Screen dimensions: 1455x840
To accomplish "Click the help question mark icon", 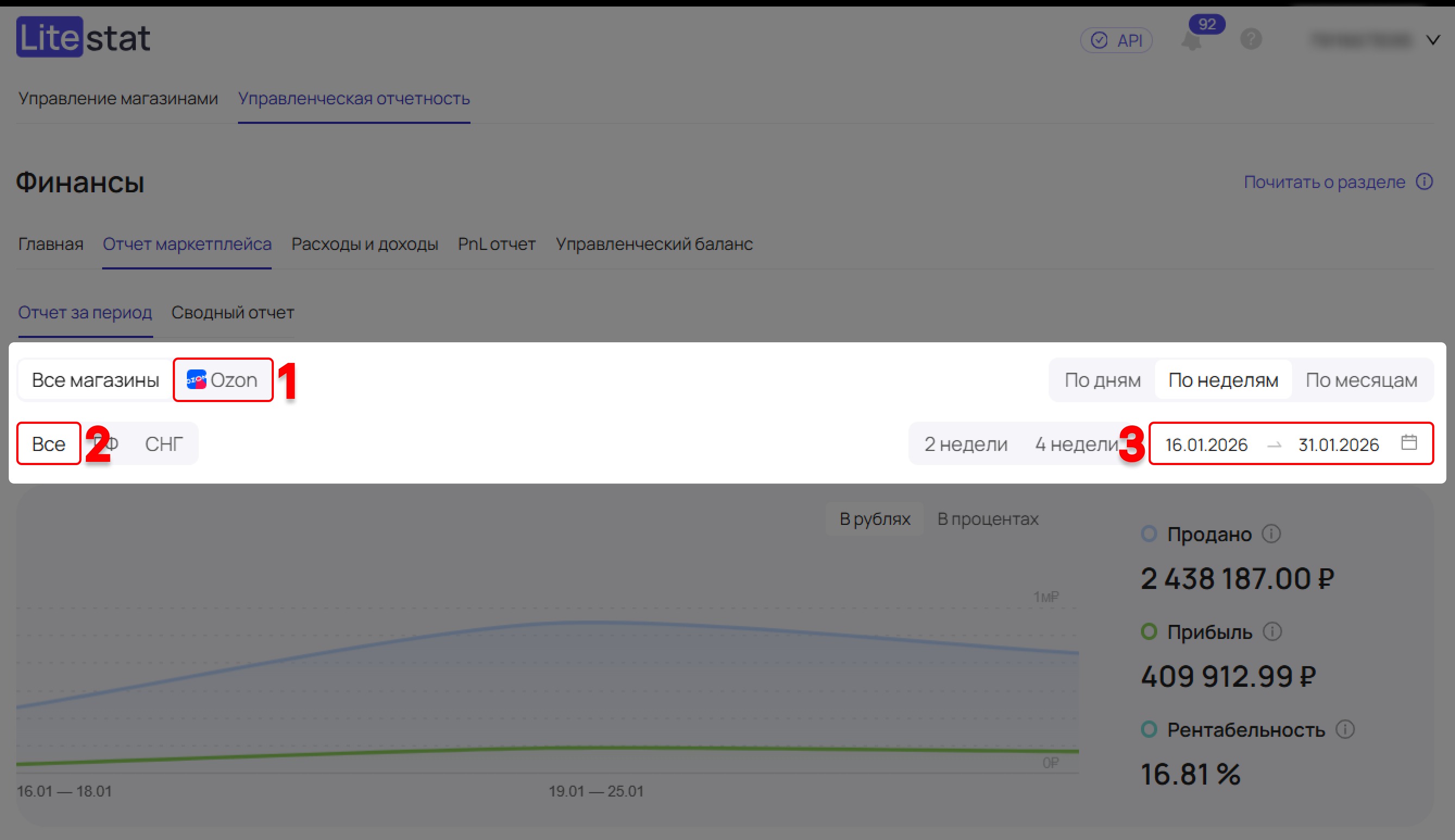I will coord(1251,39).
